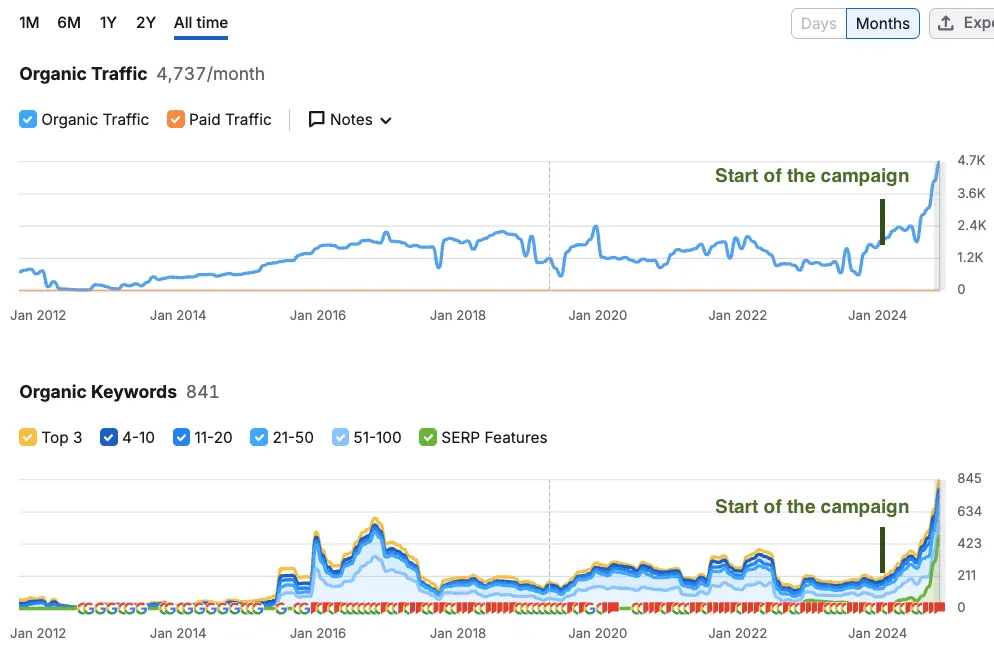Click Jan 2012 on traffic chart axis
The image size is (994, 650).
[x=38, y=315]
